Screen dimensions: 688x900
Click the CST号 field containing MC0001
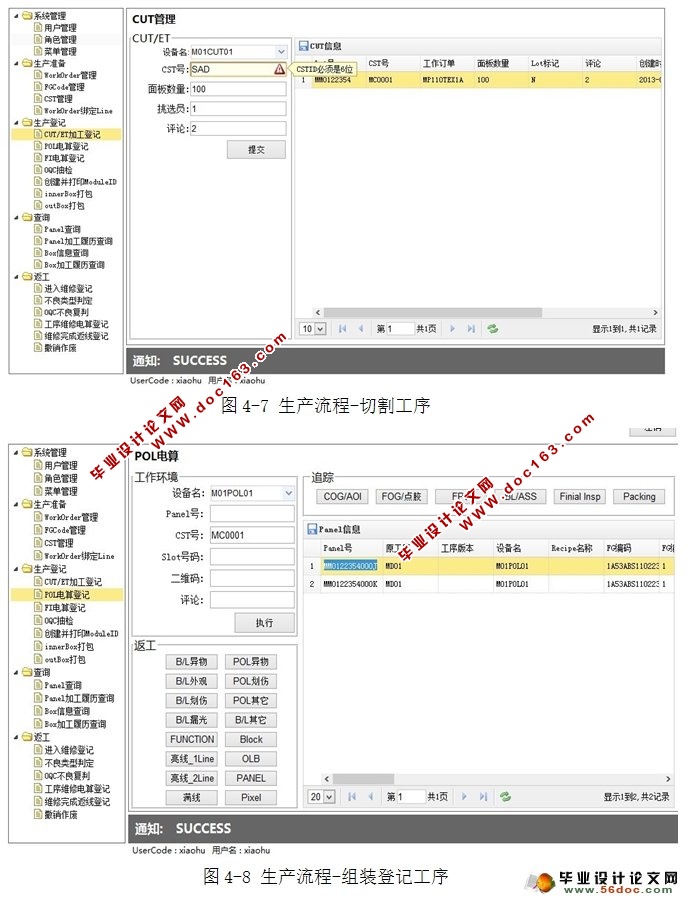252,535
